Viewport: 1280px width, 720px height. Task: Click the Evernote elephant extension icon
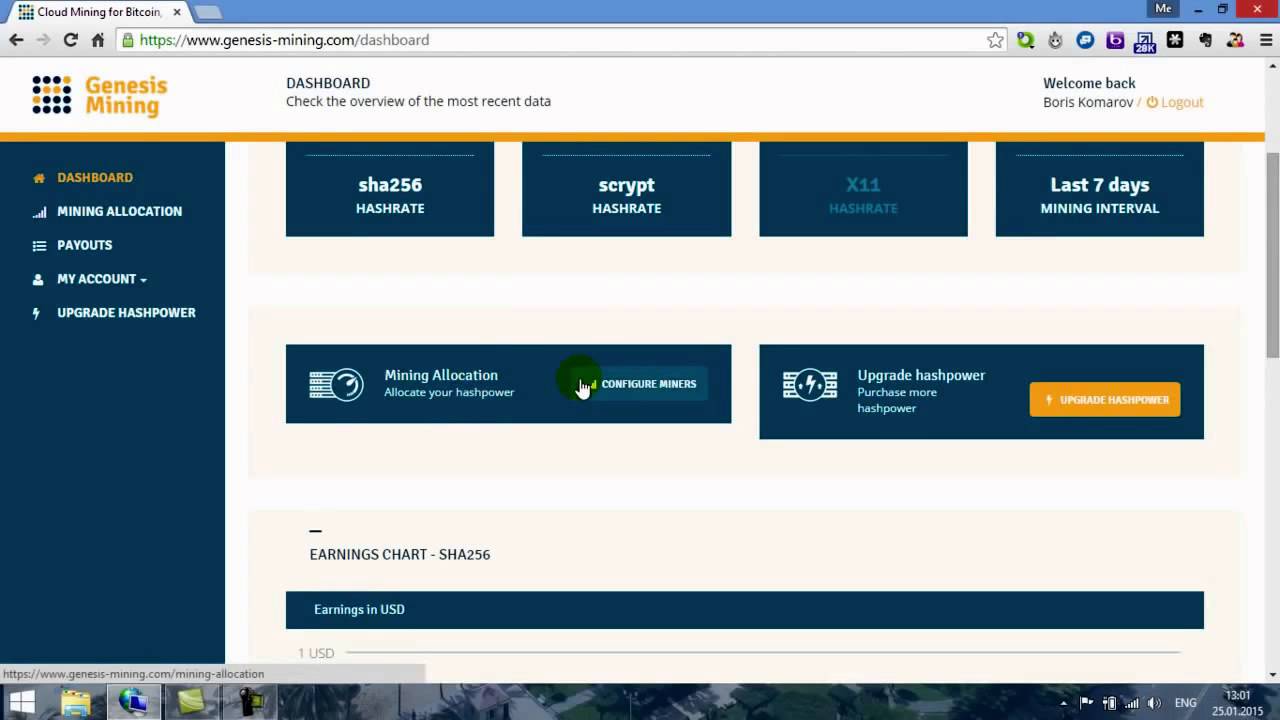click(1205, 40)
